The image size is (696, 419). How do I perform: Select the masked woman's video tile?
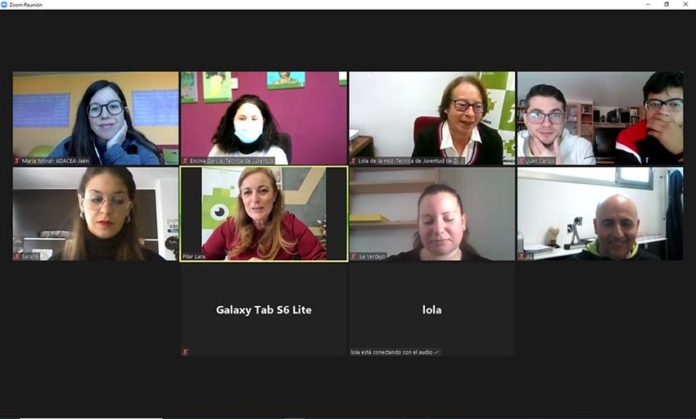[264, 119]
